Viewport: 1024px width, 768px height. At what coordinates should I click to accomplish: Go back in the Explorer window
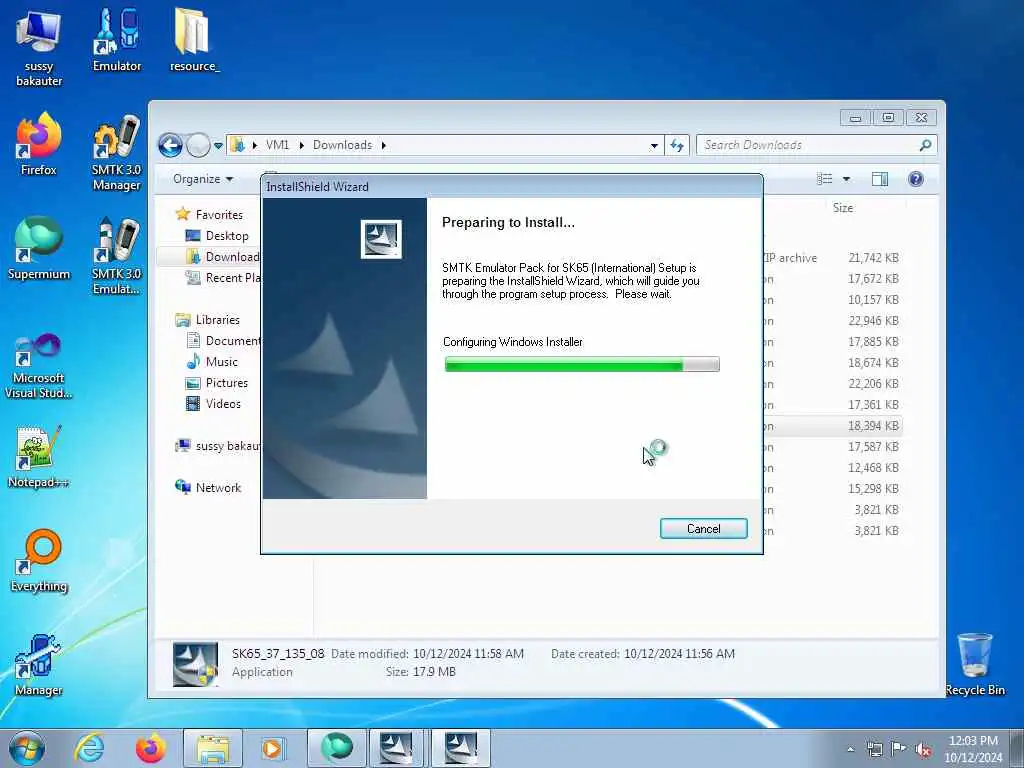point(170,145)
